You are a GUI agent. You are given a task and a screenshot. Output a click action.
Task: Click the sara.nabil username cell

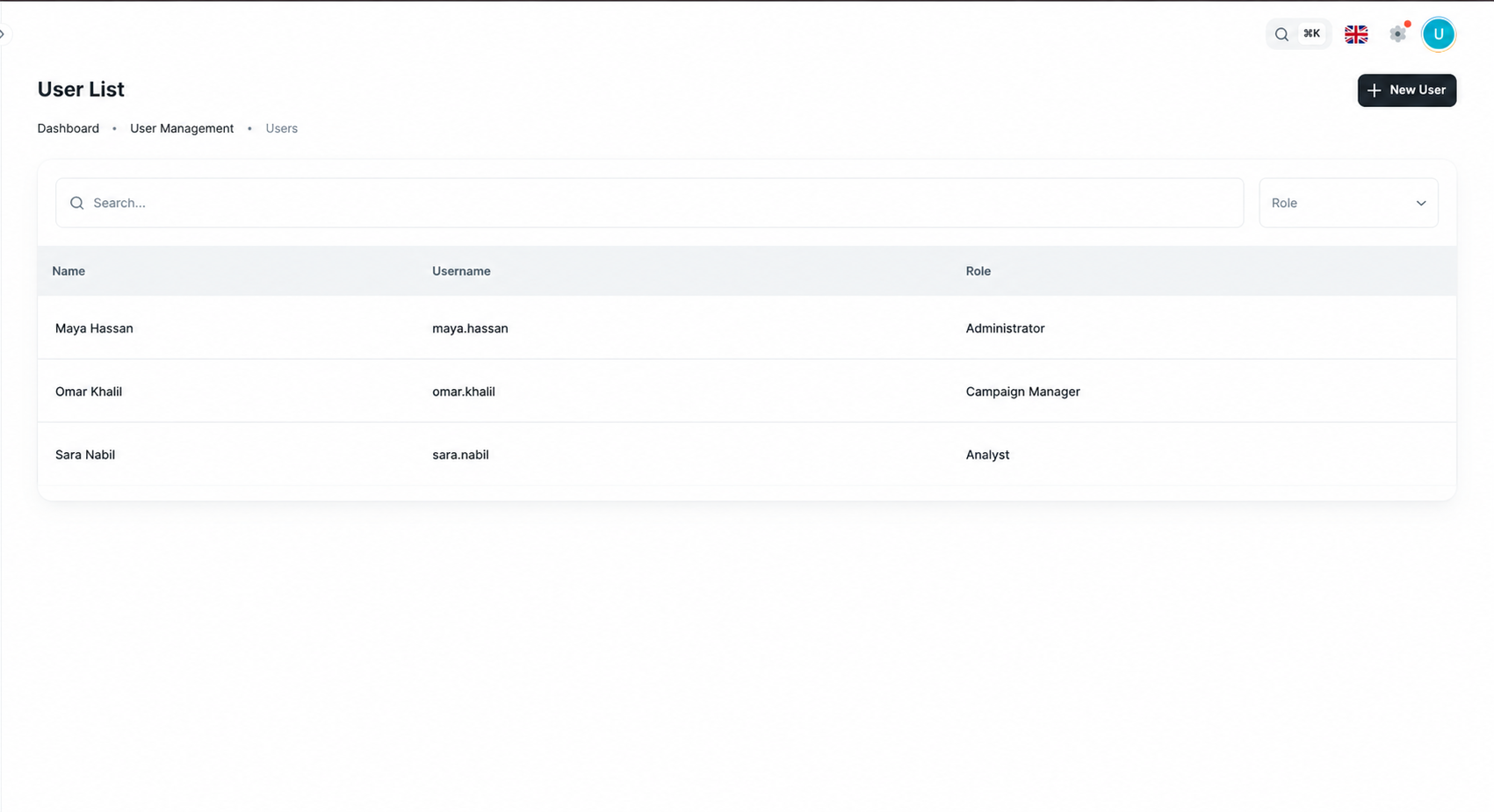click(x=460, y=455)
